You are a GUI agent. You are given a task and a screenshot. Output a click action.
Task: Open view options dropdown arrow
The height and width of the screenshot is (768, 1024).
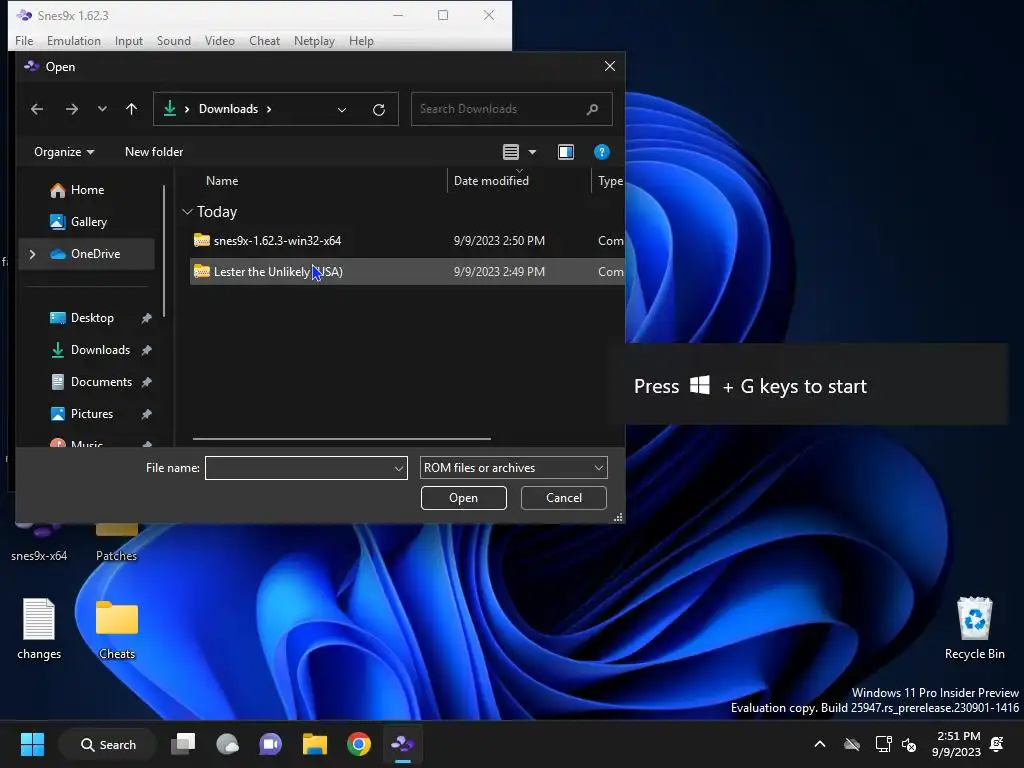tap(532, 152)
